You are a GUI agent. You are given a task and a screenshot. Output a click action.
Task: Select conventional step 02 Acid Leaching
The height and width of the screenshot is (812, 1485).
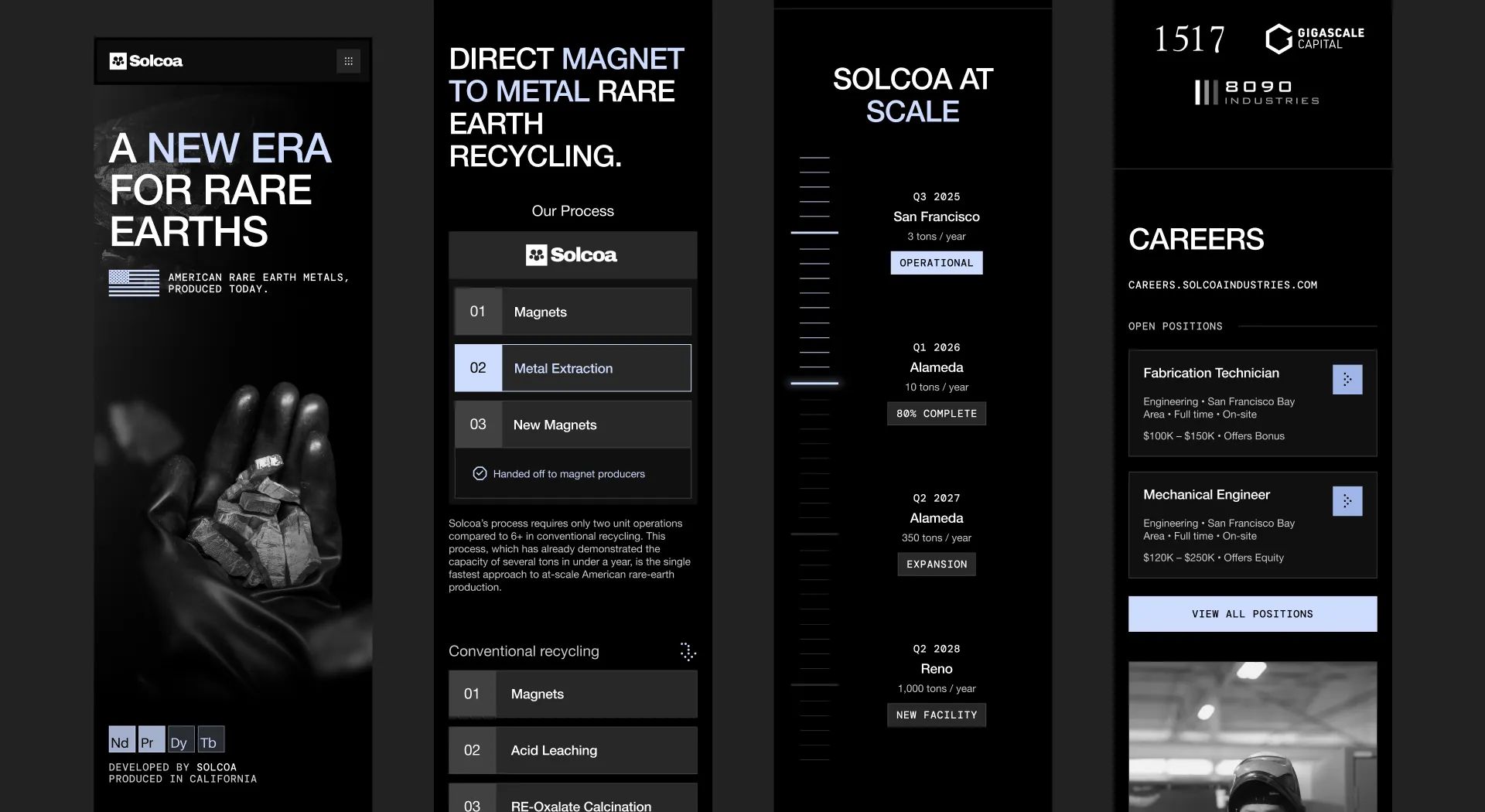[x=572, y=750]
